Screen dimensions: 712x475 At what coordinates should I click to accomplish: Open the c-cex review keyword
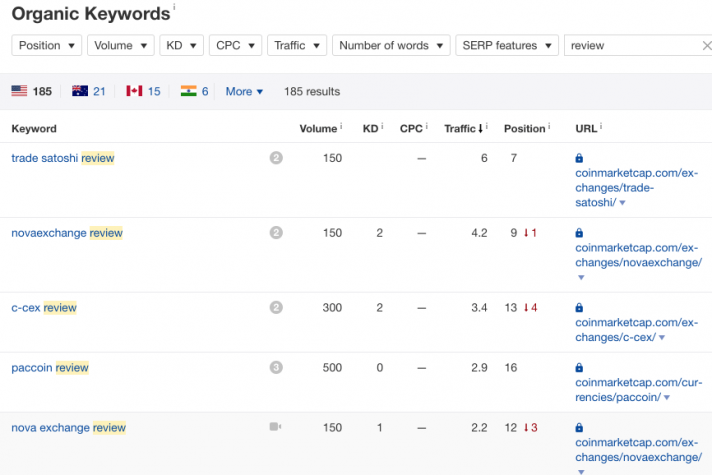point(44,307)
